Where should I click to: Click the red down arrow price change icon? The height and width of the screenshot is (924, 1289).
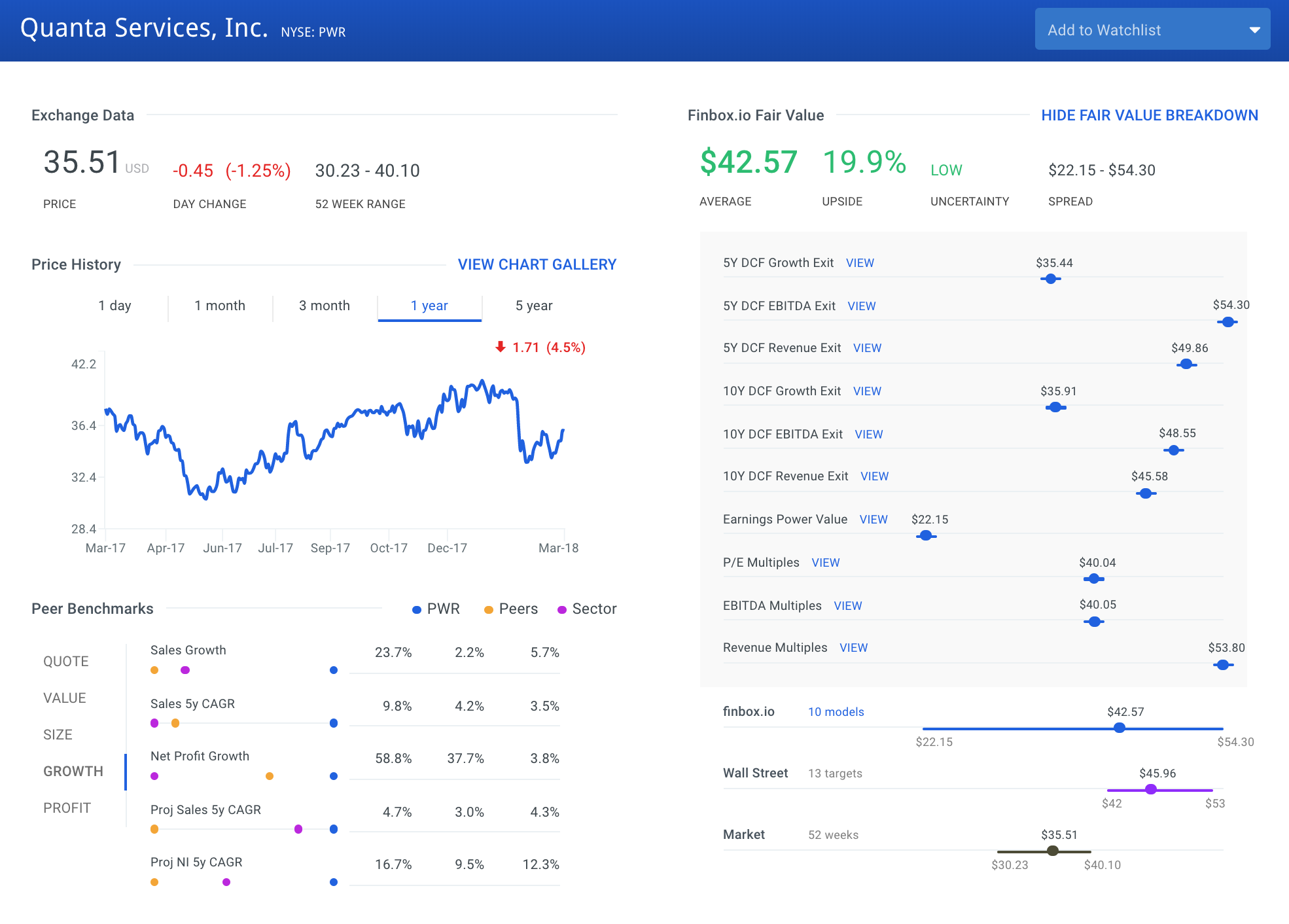pos(501,347)
